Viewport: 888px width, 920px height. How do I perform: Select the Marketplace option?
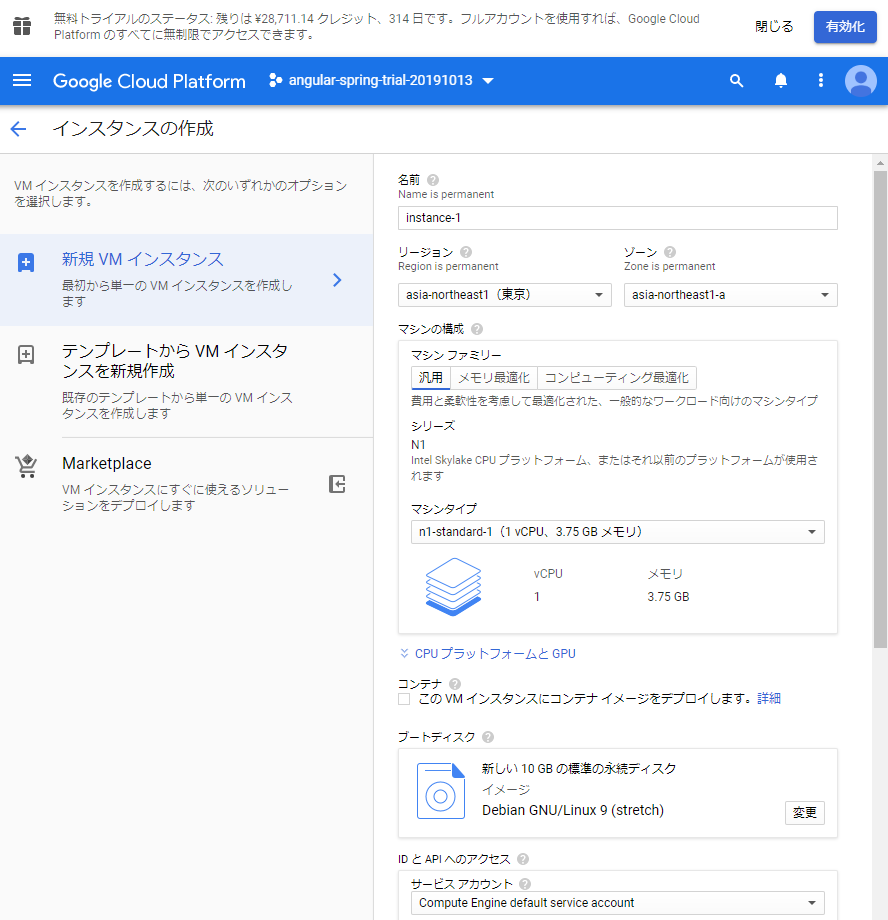point(187,483)
